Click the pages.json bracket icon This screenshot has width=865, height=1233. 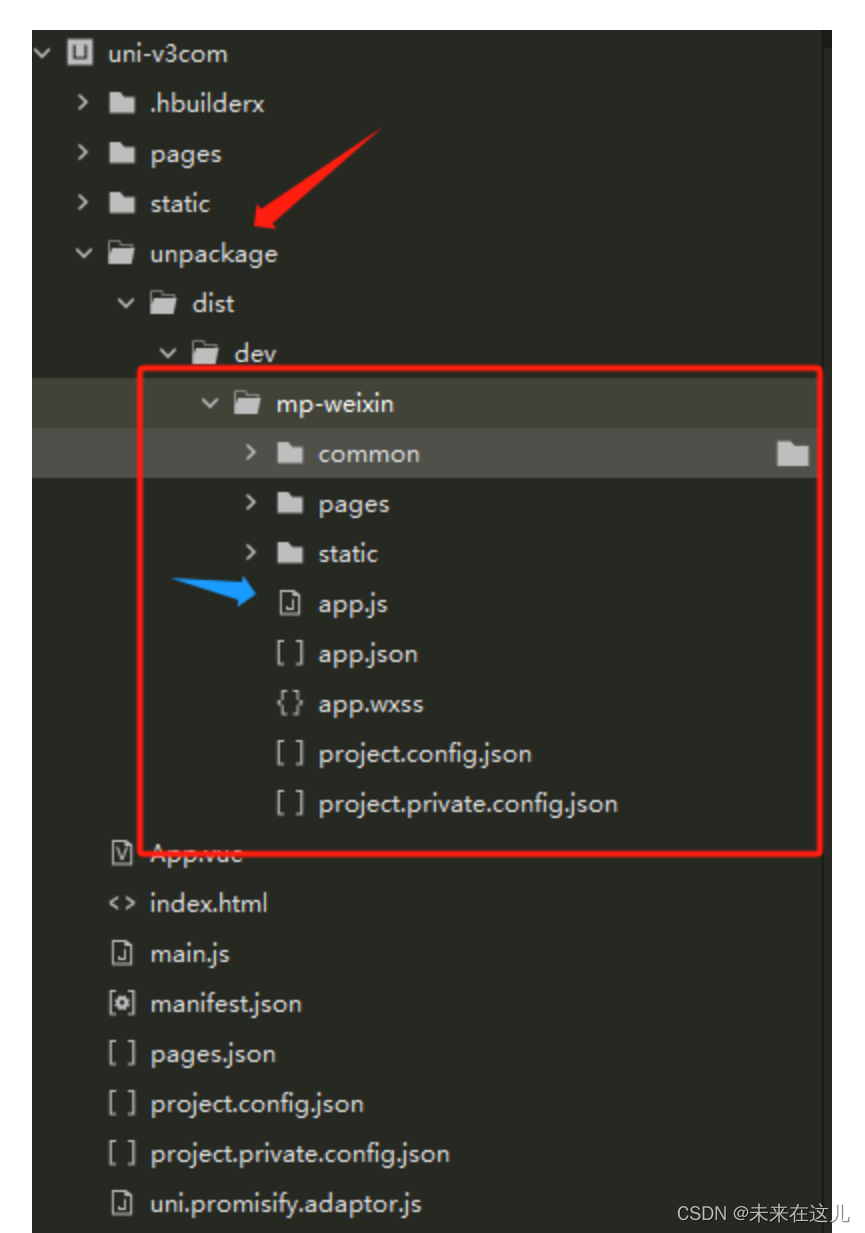(x=122, y=1053)
